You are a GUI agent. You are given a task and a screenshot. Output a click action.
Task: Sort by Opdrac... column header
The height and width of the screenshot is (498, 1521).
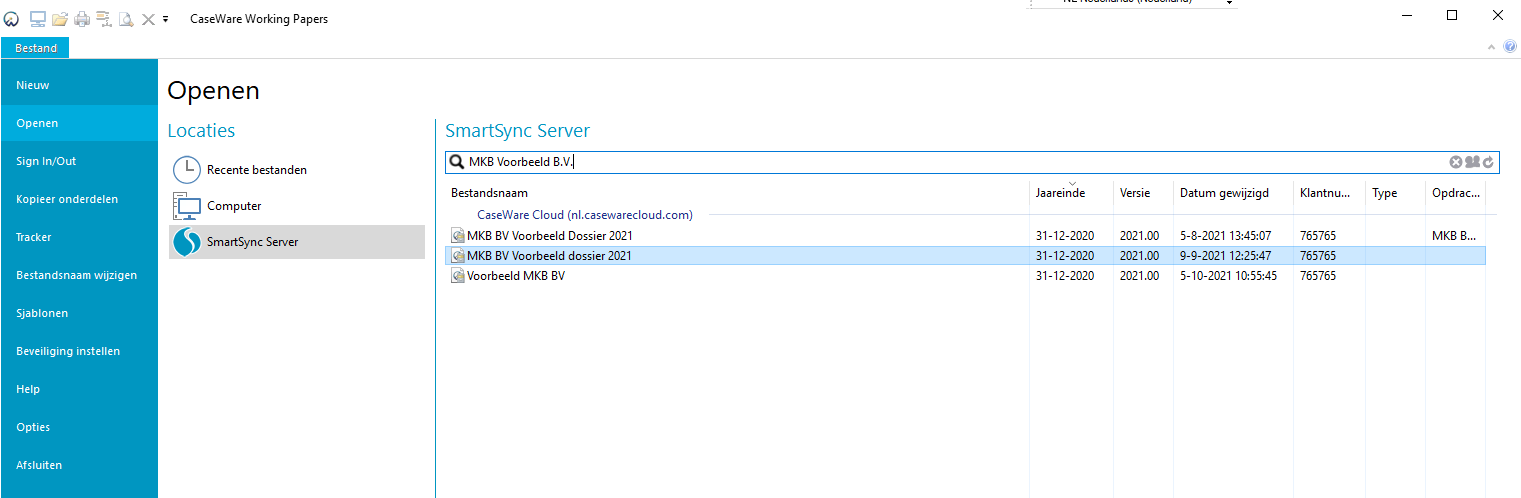pyautogui.click(x=1456, y=193)
